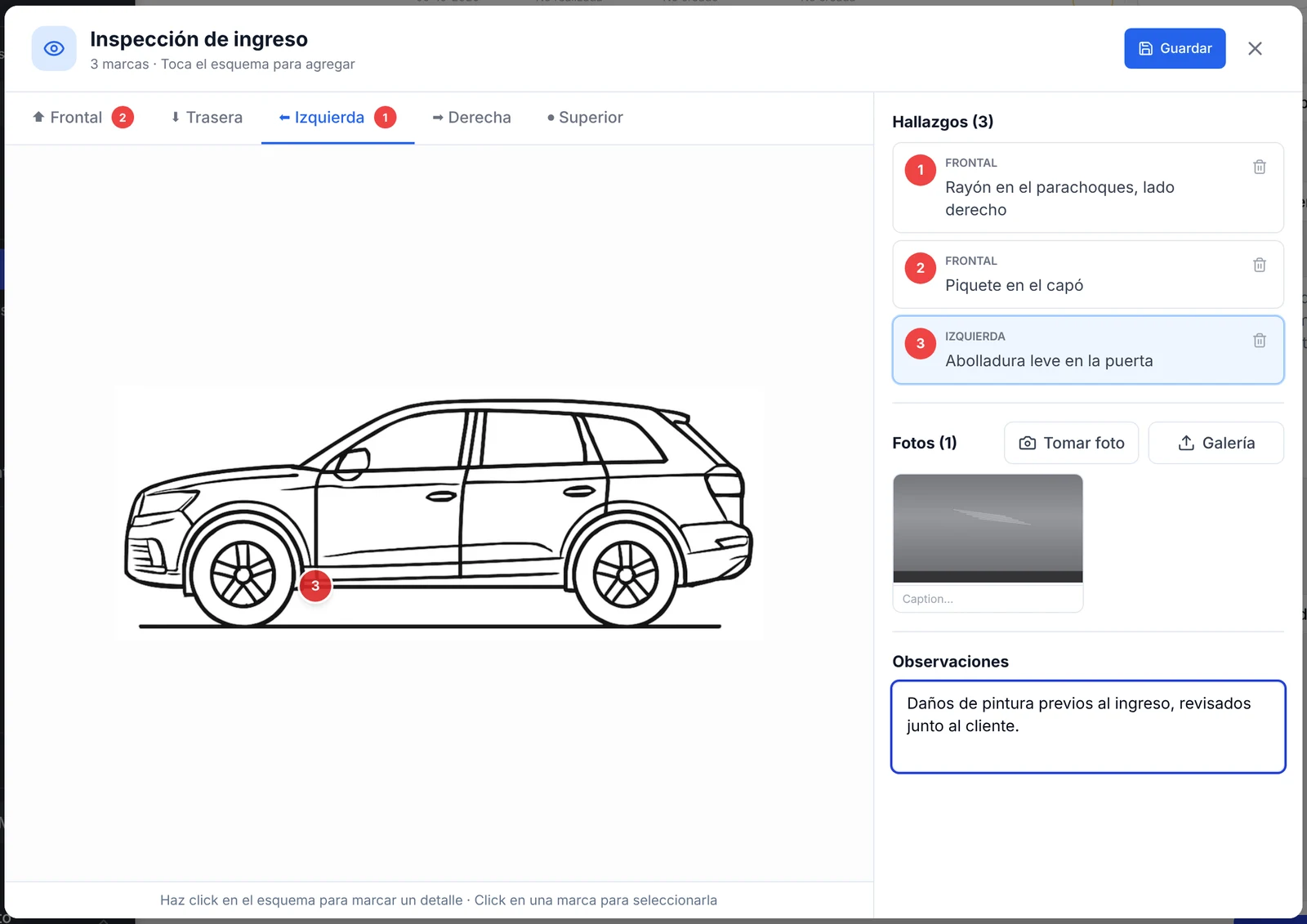Select finding 2 Piquete en el capó
This screenshot has width=1307, height=924.
click(1088, 274)
